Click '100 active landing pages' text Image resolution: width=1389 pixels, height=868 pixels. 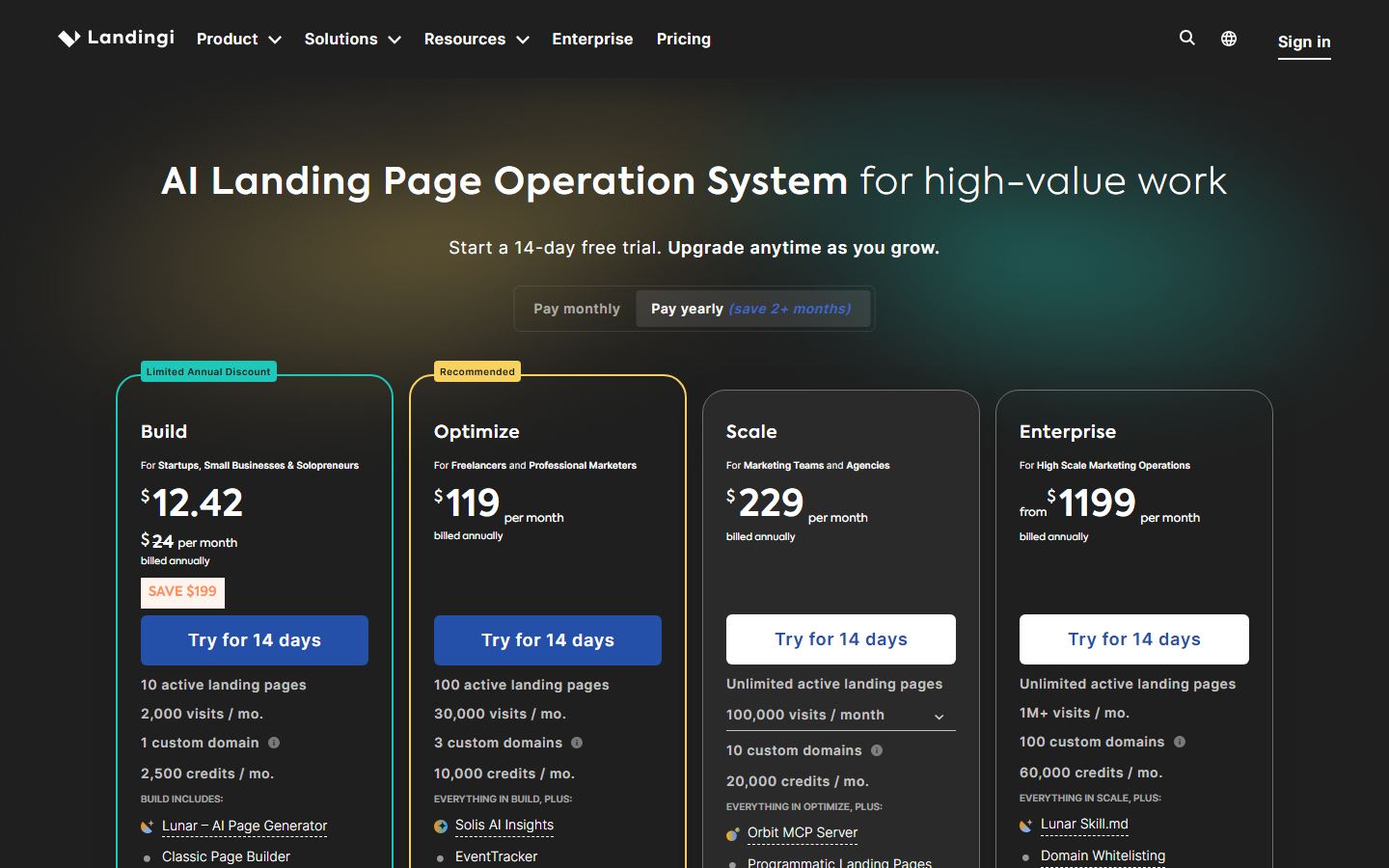coord(522,685)
